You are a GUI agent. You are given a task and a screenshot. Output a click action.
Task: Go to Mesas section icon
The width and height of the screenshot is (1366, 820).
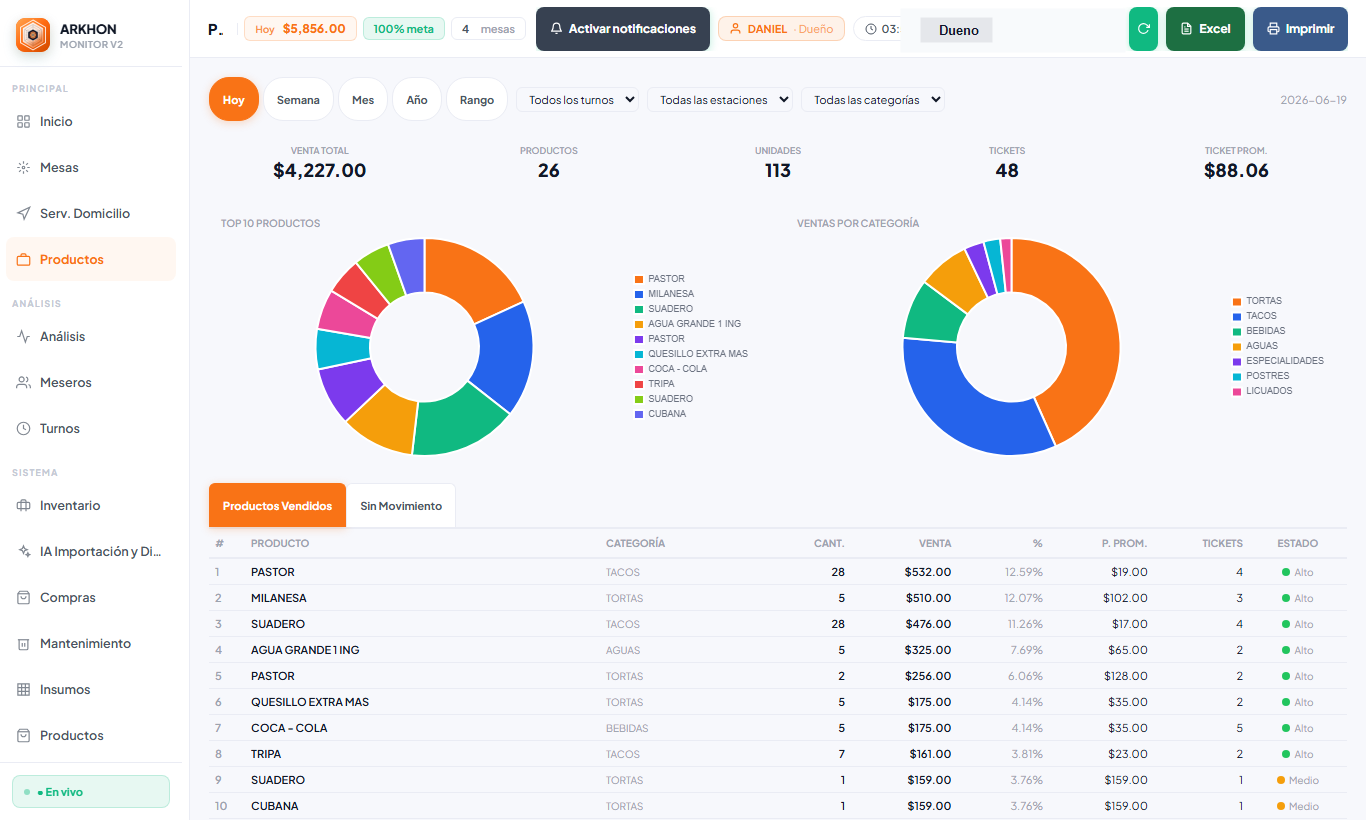pos(24,167)
